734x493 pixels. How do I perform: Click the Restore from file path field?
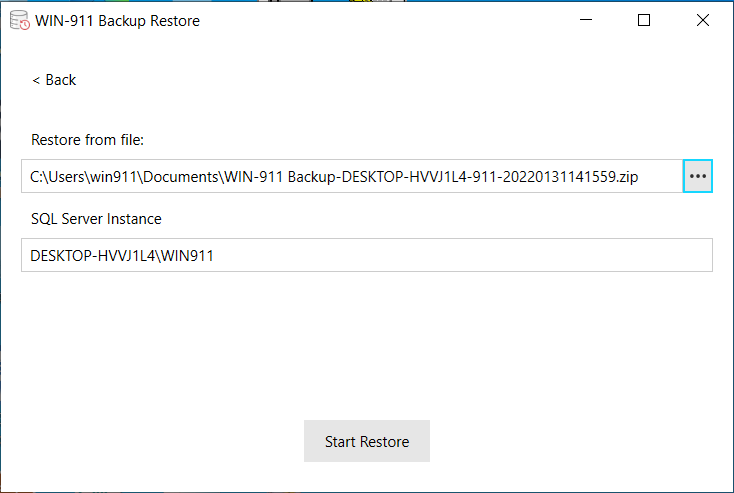point(352,176)
